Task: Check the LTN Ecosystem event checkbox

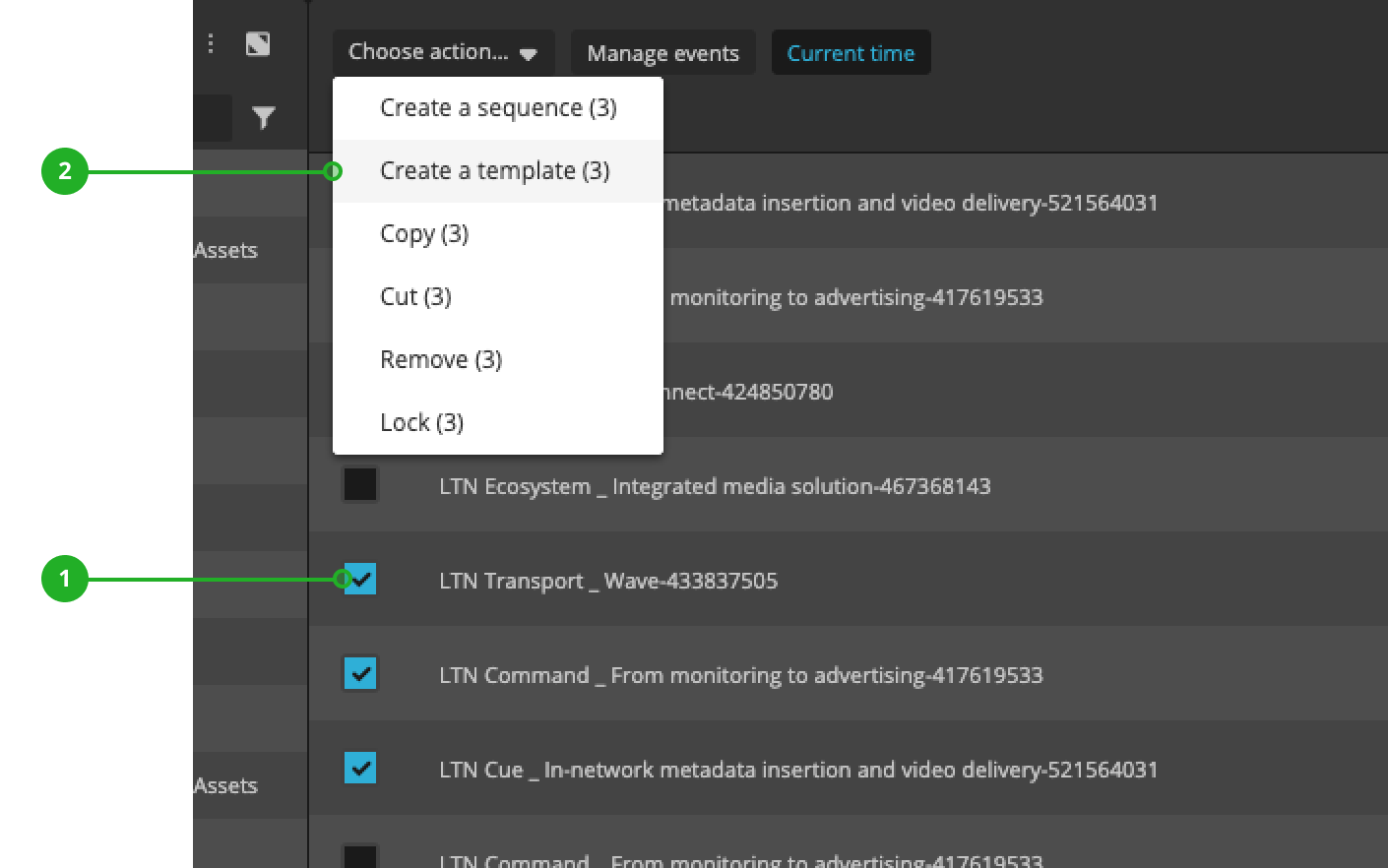Action: tap(360, 484)
